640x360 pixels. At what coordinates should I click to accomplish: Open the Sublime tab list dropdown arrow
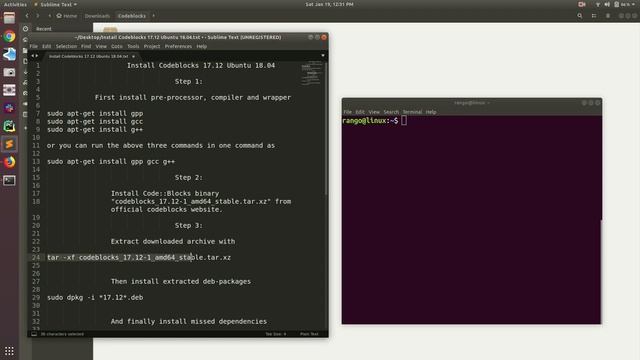[323, 56]
